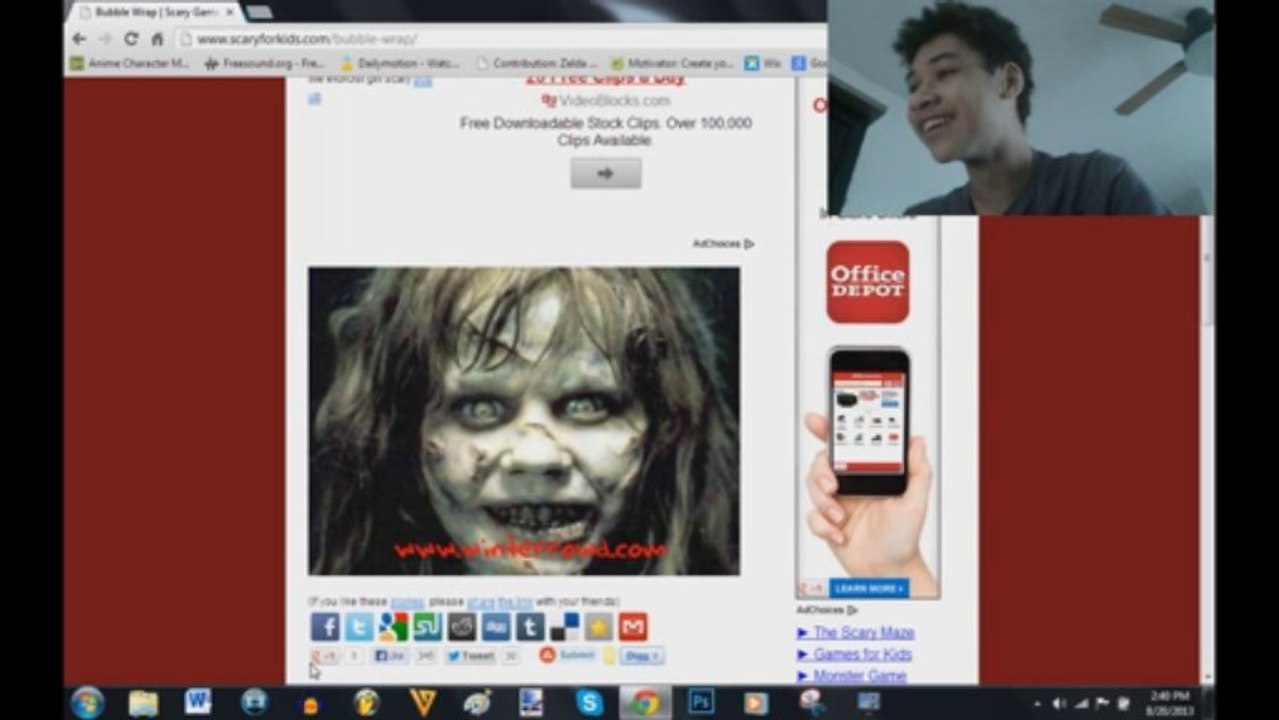Click the scary face image
Image resolution: width=1279 pixels, height=720 pixels.
point(524,421)
